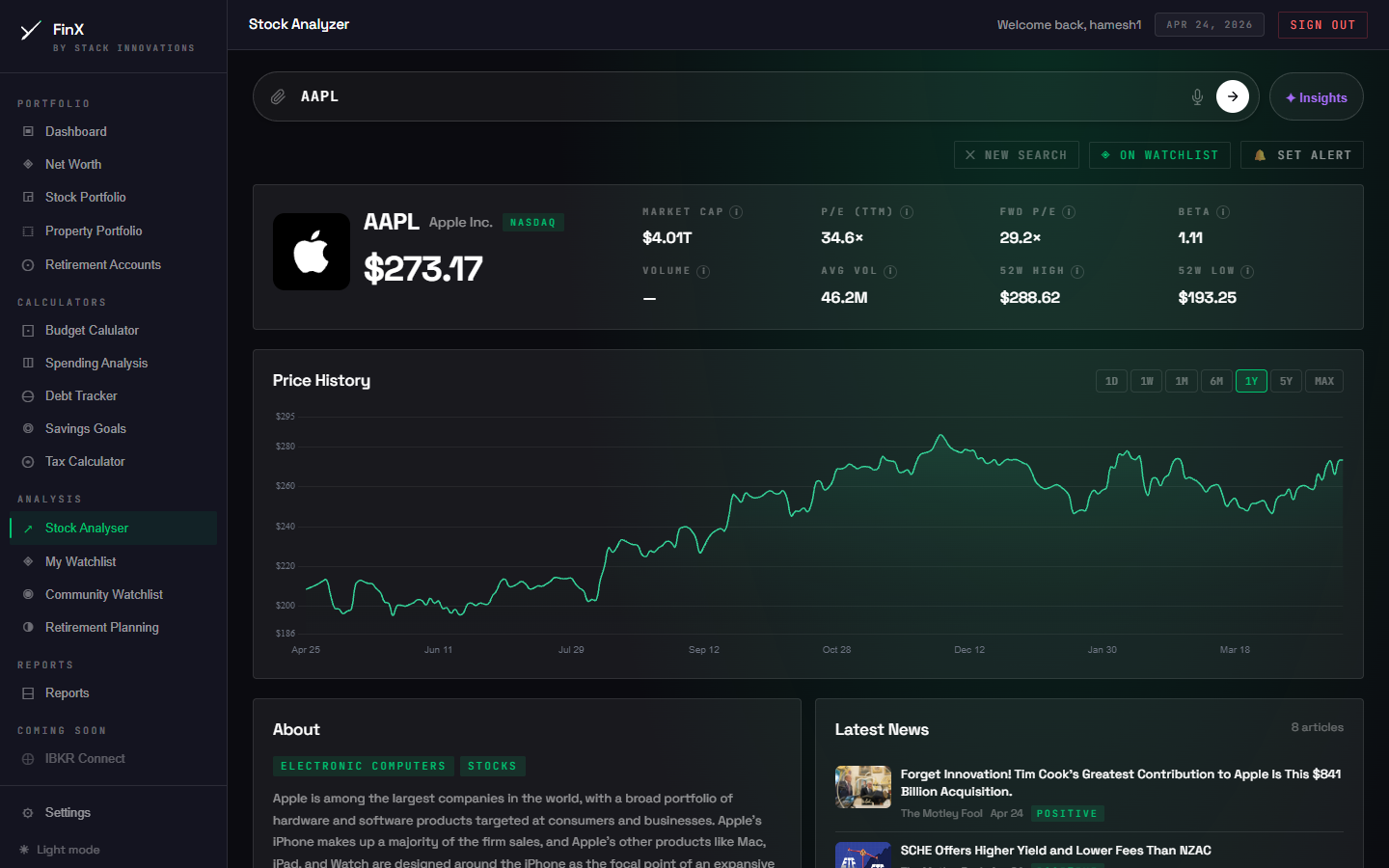Click the Stocks tag in About
Screen dimensions: 1389x868
[x=492, y=767]
